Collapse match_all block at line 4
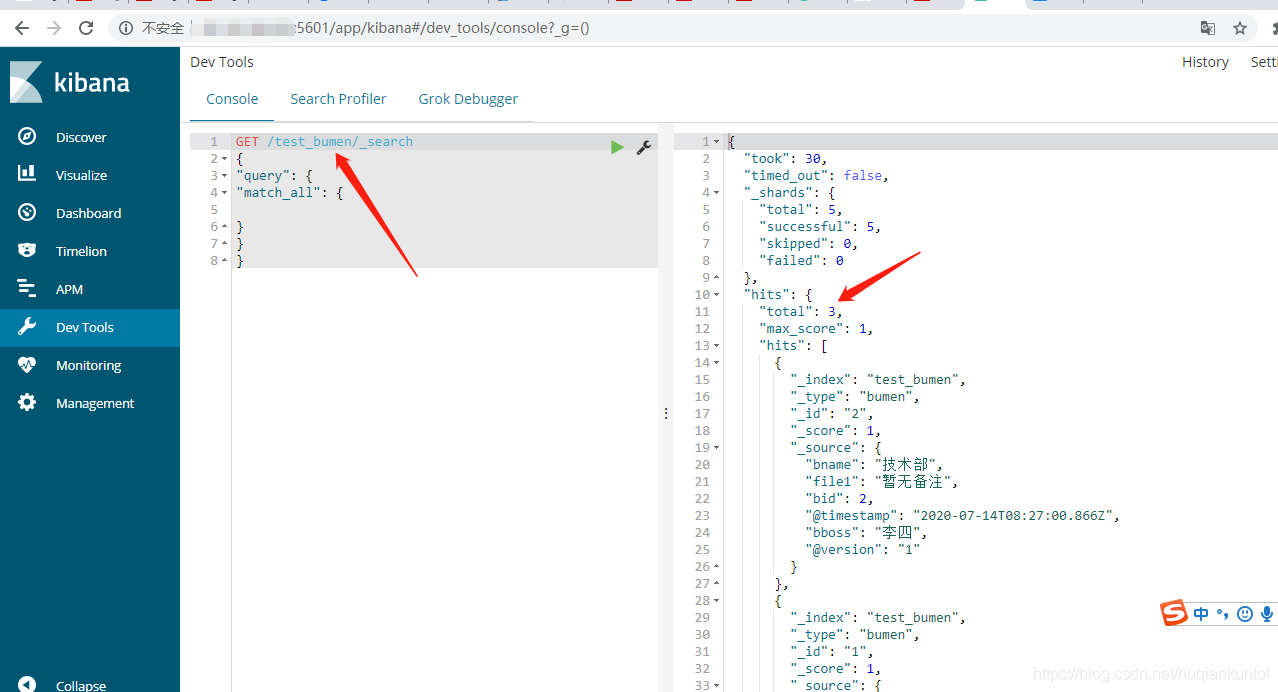Image resolution: width=1278 pixels, height=692 pixels. tap(225, 193)
